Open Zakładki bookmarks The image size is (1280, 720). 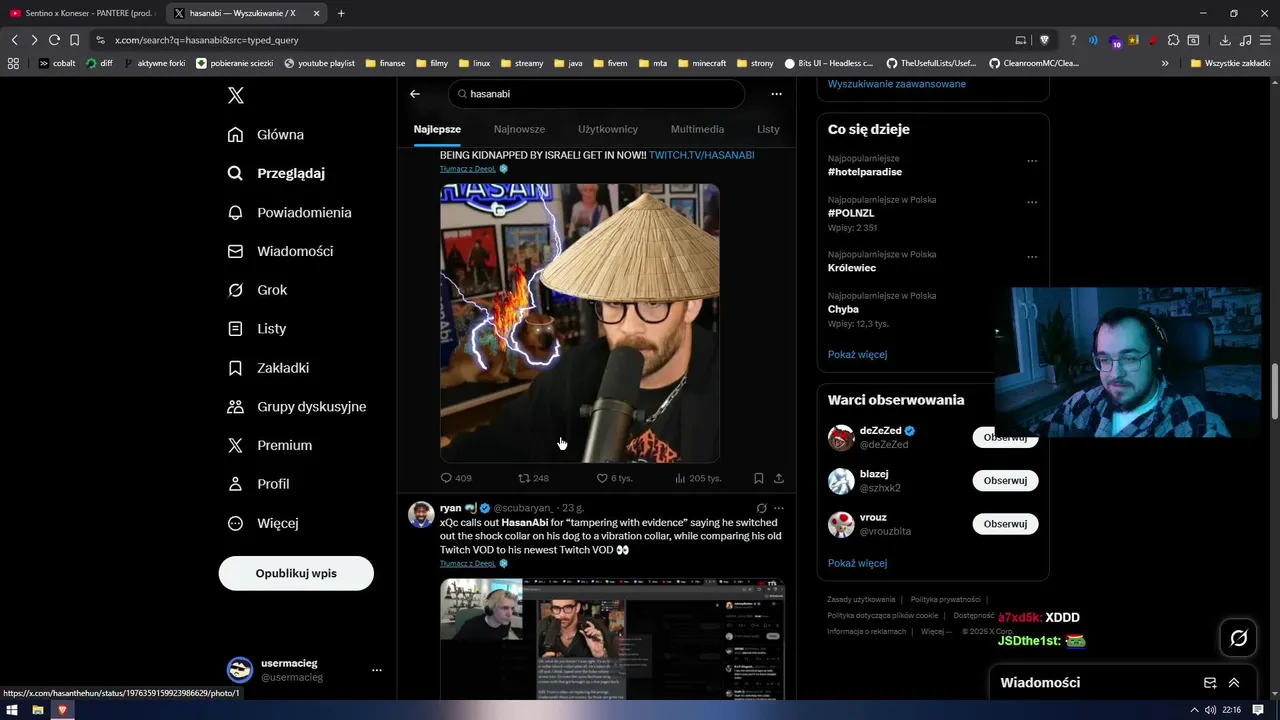(x=268, y=367)
